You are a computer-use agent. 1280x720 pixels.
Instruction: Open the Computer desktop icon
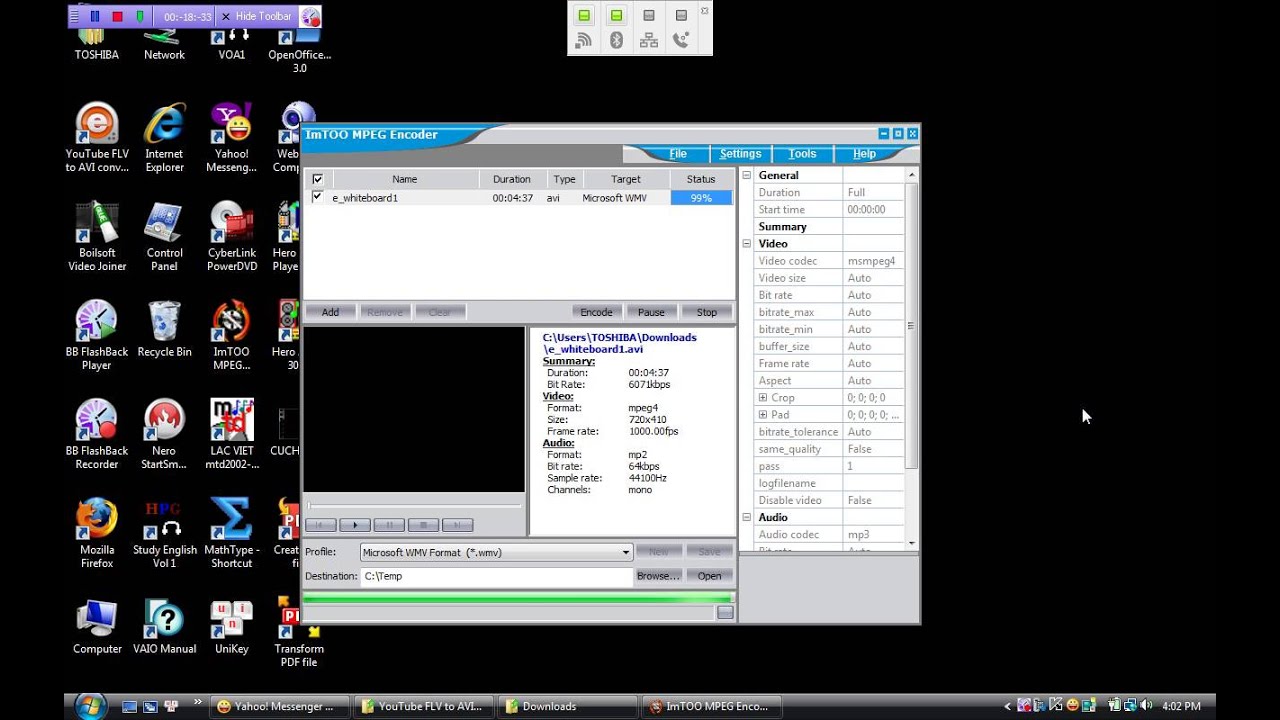[97, 627]
